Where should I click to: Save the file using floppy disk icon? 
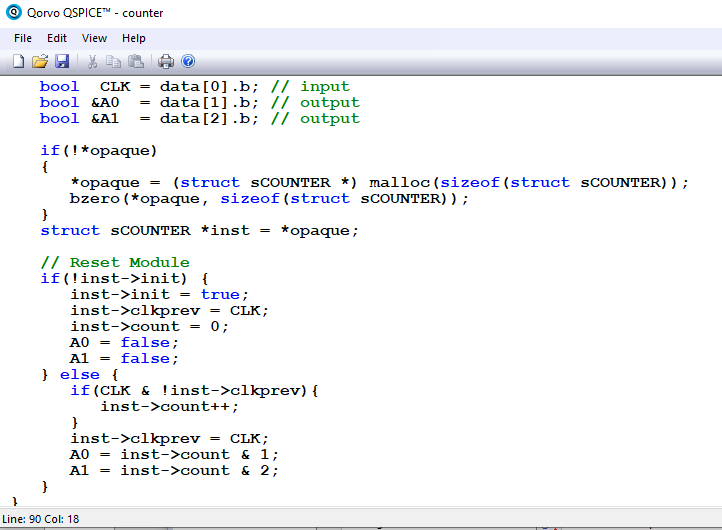click(61, 62)
